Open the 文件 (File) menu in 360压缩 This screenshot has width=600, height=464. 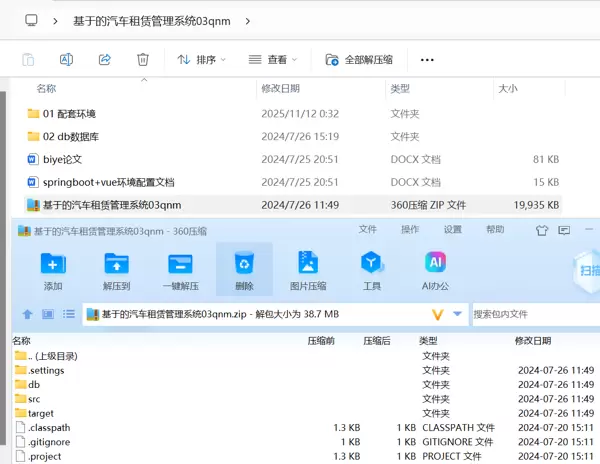click(x=368, y=230)
